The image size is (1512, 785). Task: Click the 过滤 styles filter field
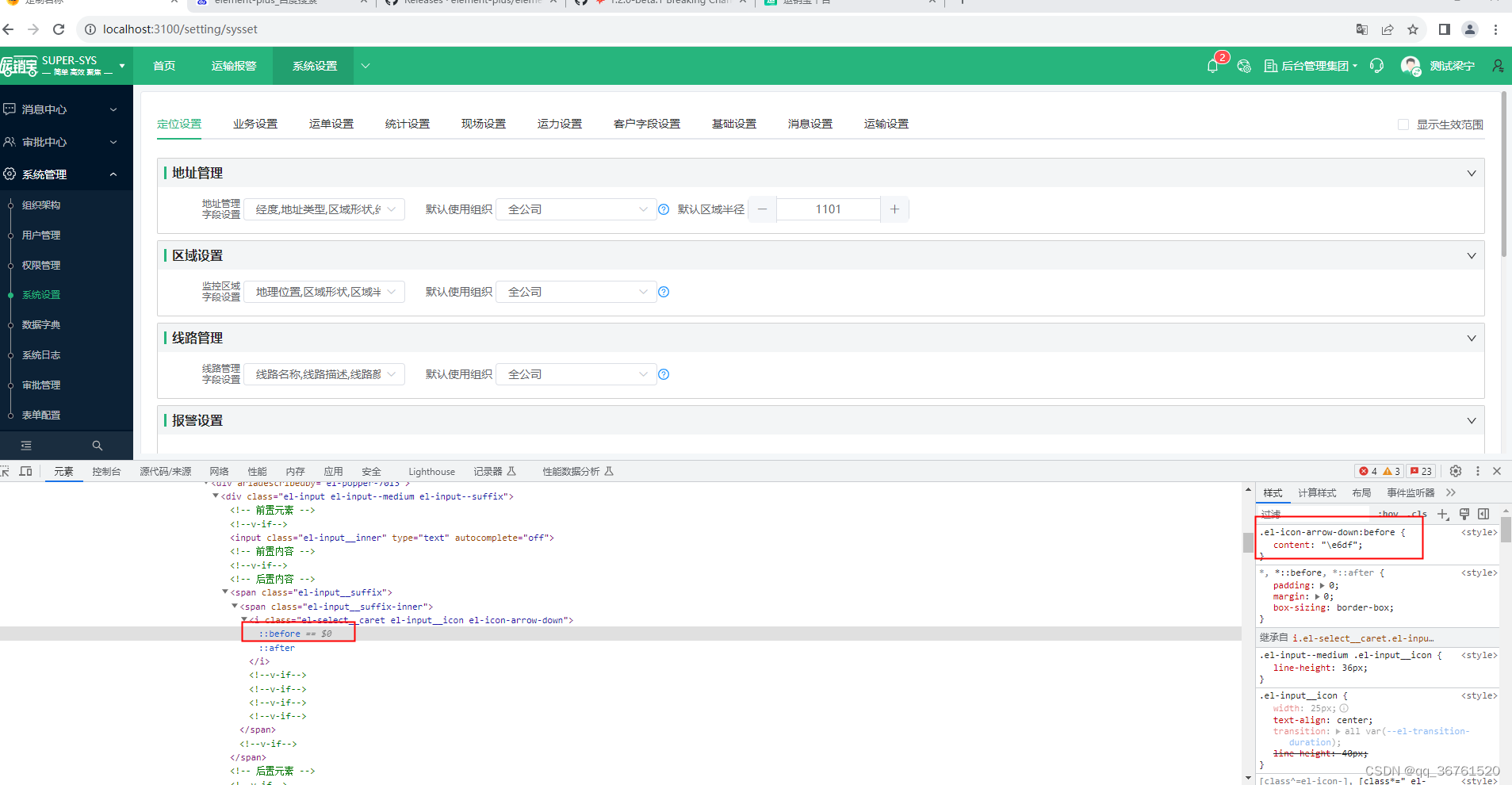click(1316, 514)
